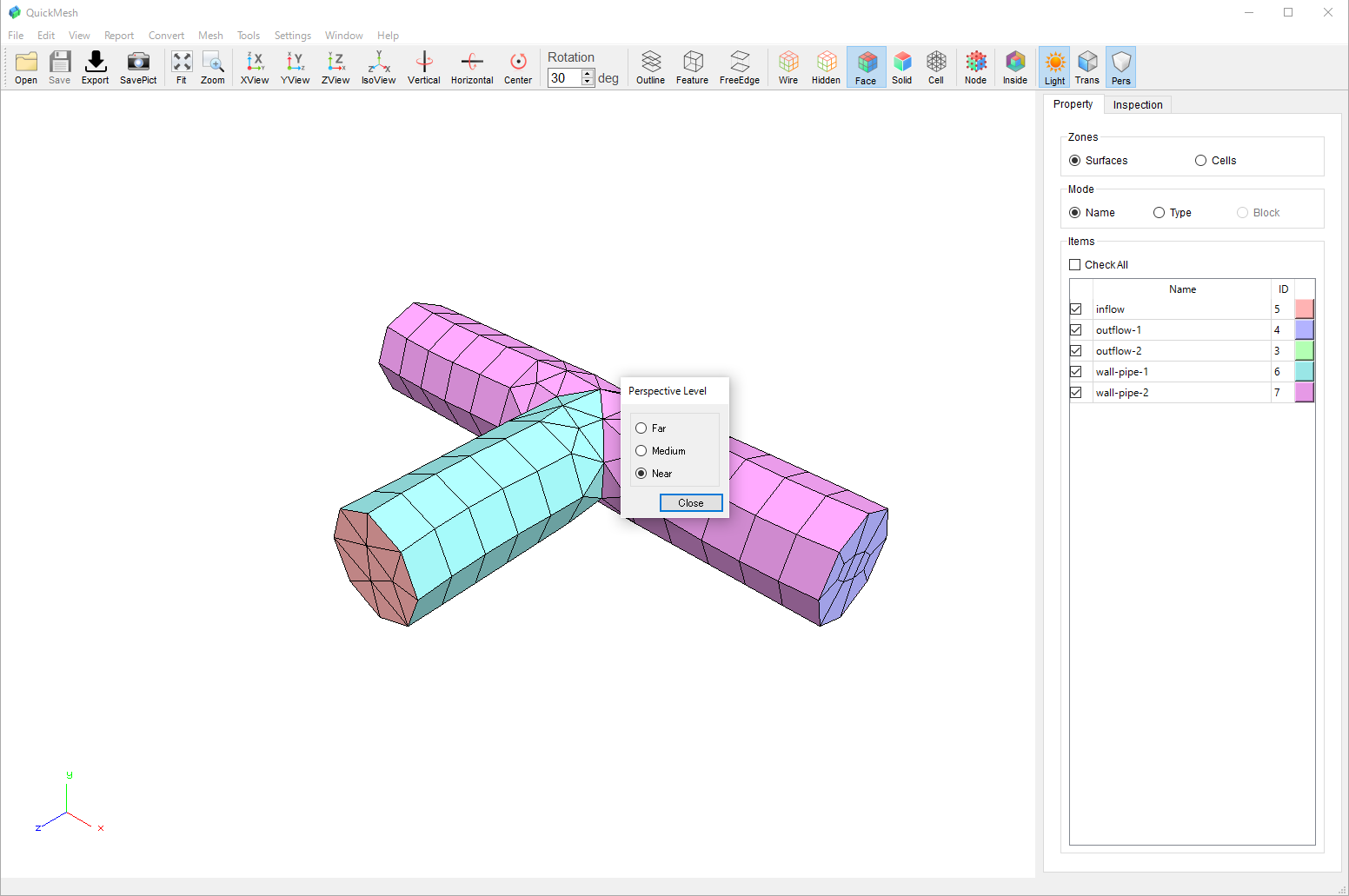1349x896 pixels.
Task: Rotate about the Horizontal axis
Action: tap(472, 67)
